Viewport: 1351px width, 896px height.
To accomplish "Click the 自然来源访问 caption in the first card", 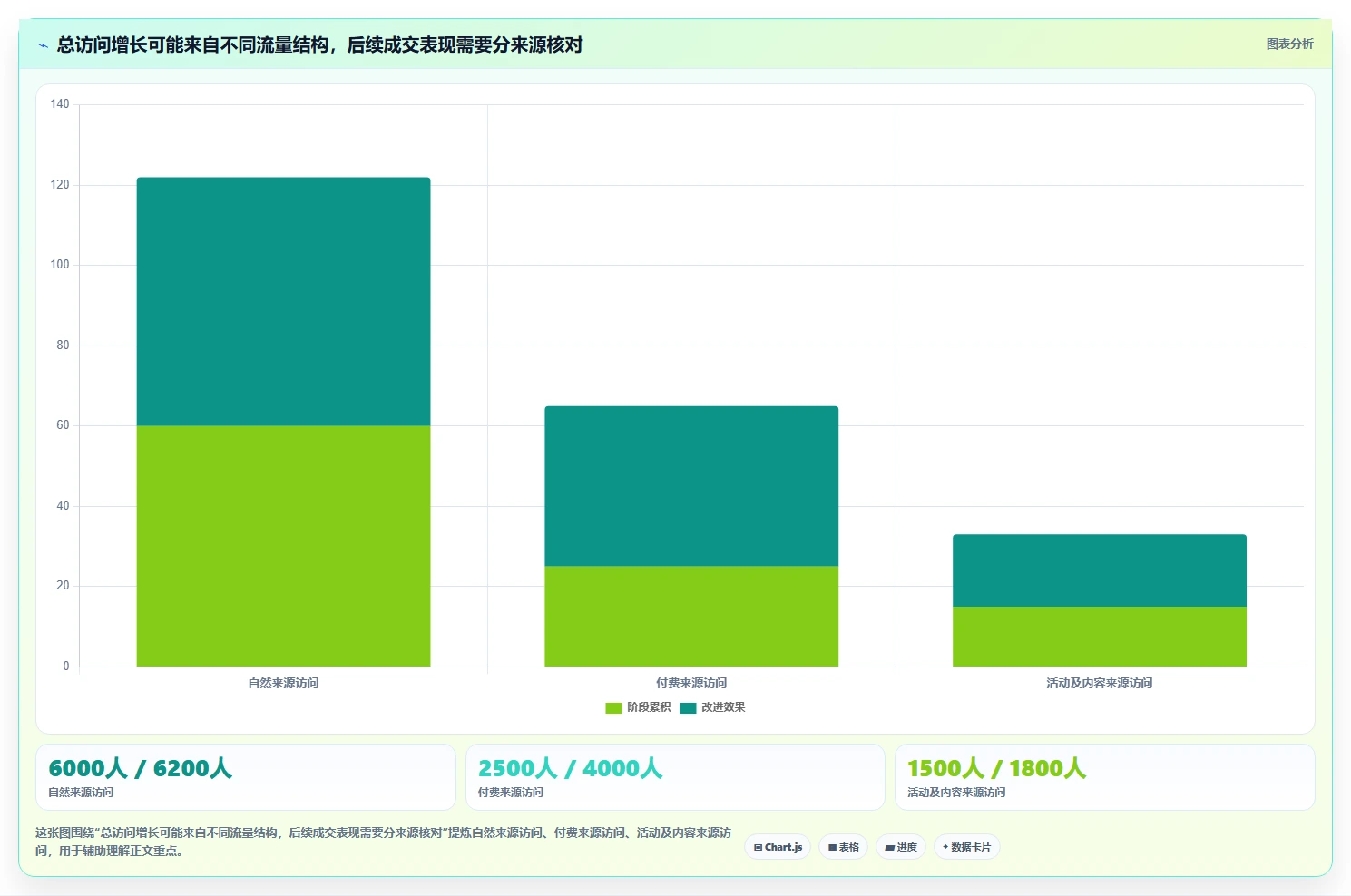I will coord(81,793).
